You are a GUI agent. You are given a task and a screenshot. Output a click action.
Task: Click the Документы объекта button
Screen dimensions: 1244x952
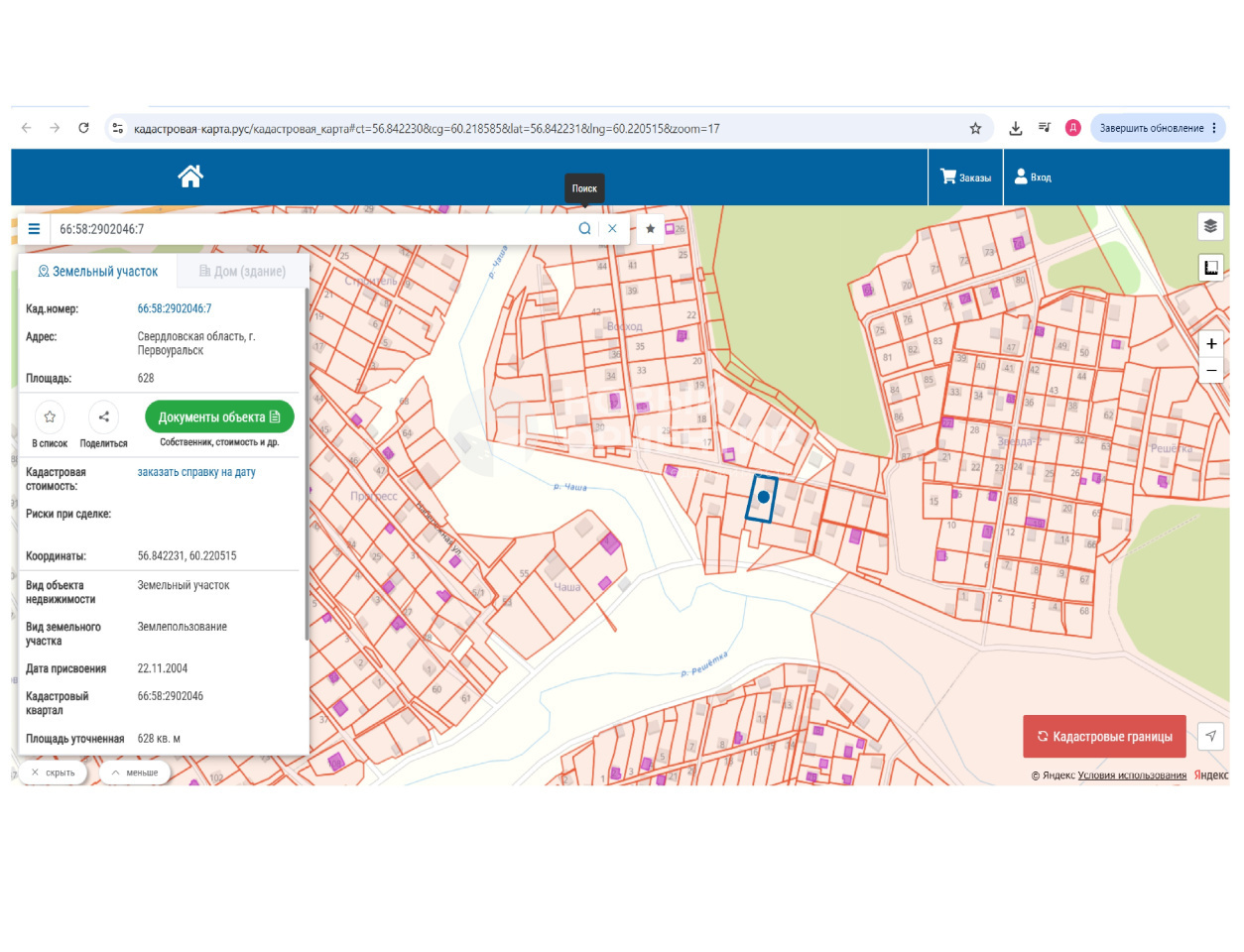(x=219, y=417)
